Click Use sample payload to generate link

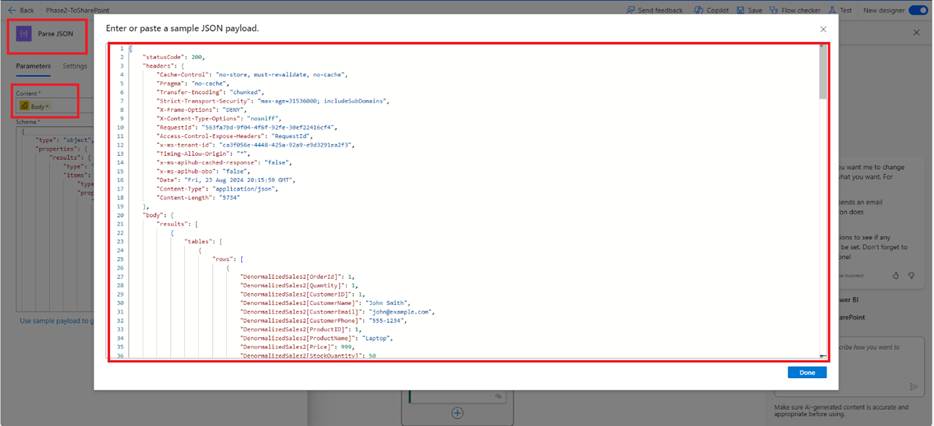(57, 321)
